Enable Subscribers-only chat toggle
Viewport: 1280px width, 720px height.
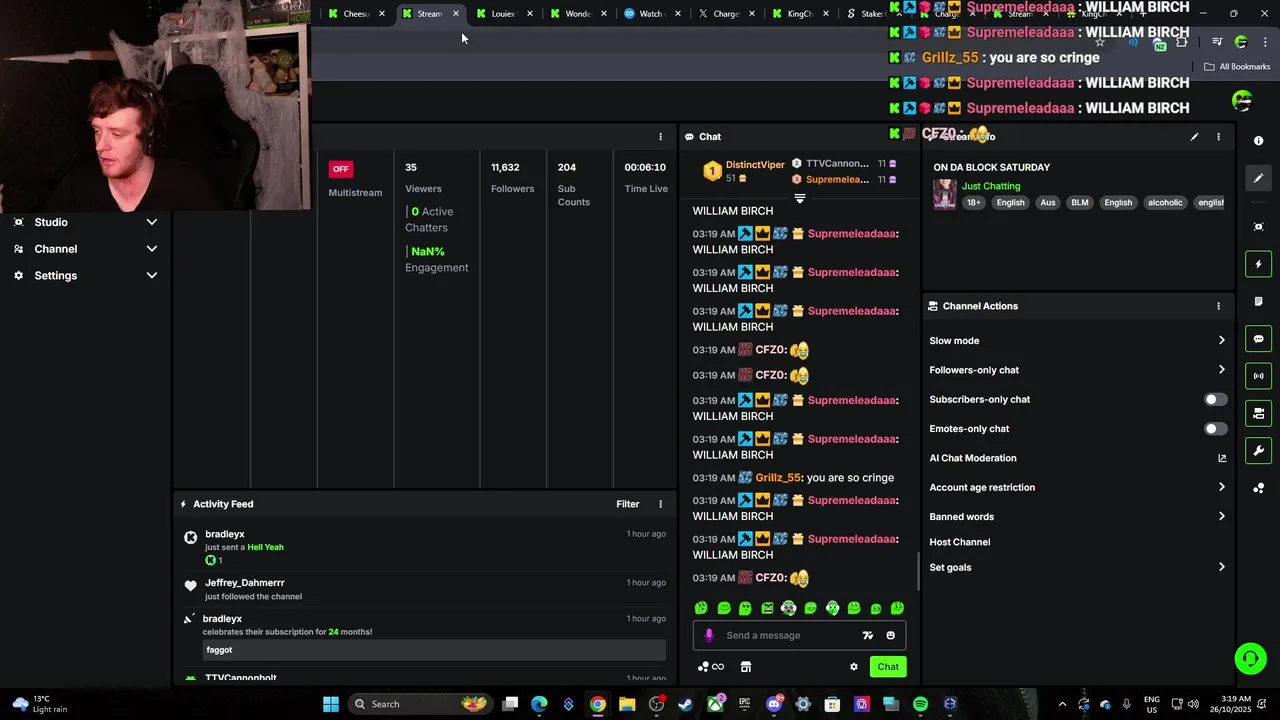(1214, 399)
